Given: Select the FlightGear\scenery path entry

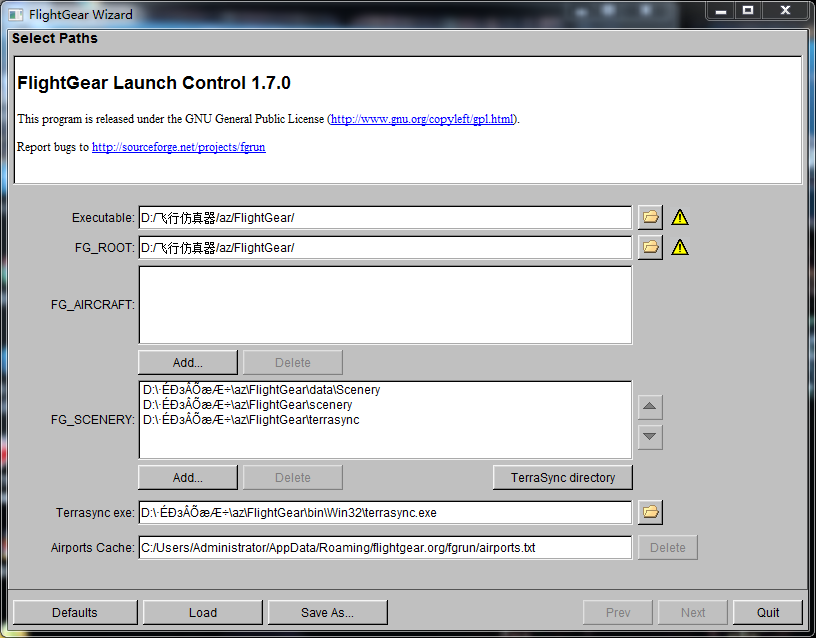Looking at the screenshot, I should coord(247,405).
